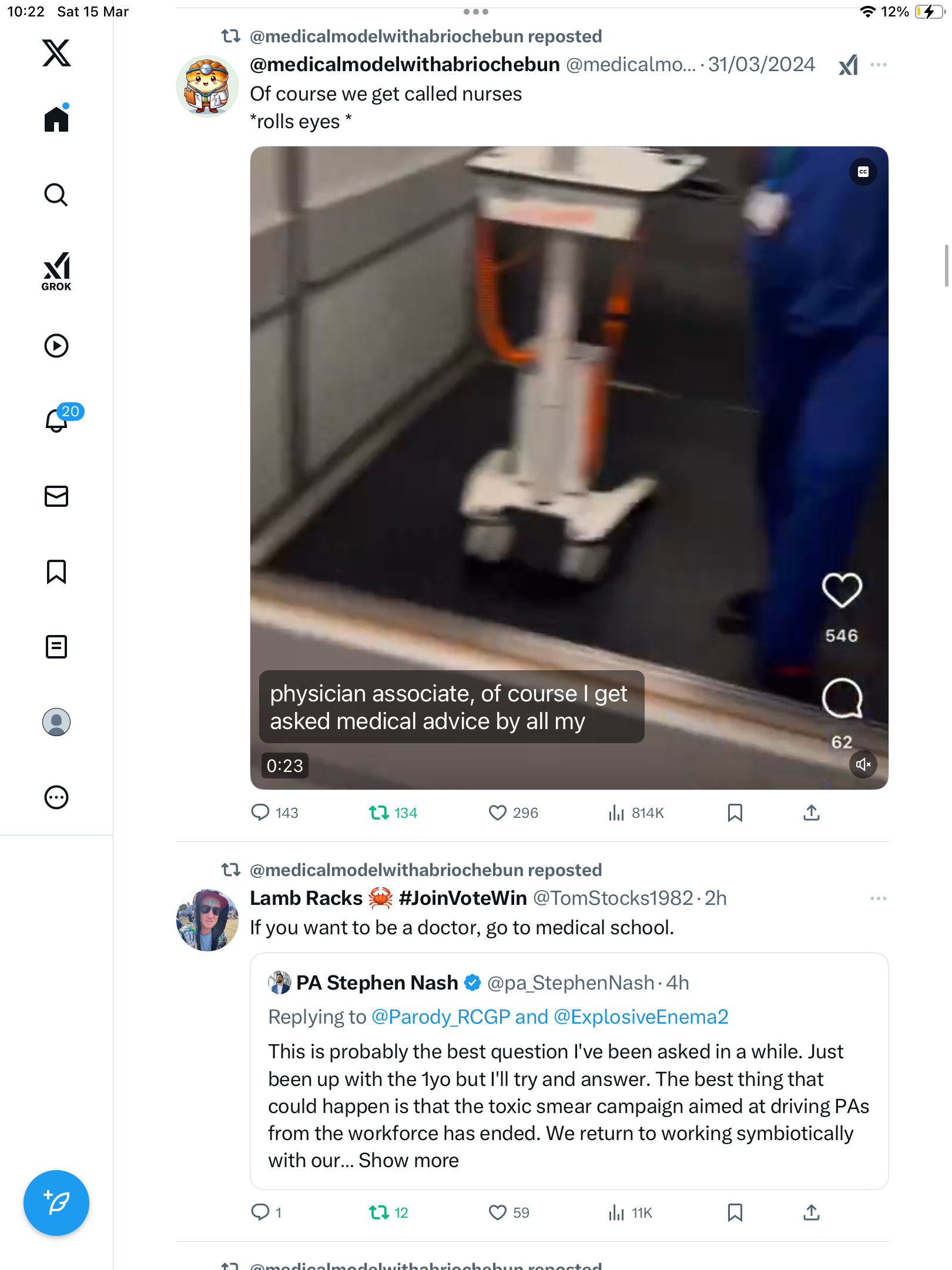Unmute the video sound
This screenshot has width=952, height=1270.
tap(863, 764)
